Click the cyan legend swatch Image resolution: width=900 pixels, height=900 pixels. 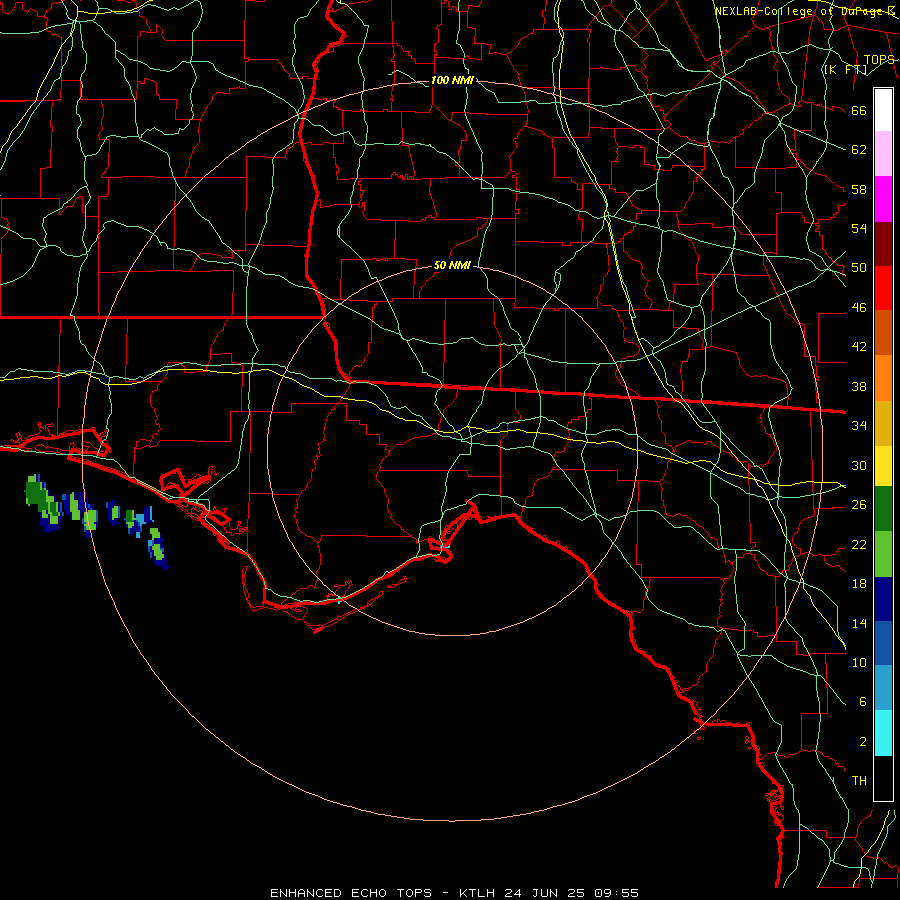click(883, 733)
